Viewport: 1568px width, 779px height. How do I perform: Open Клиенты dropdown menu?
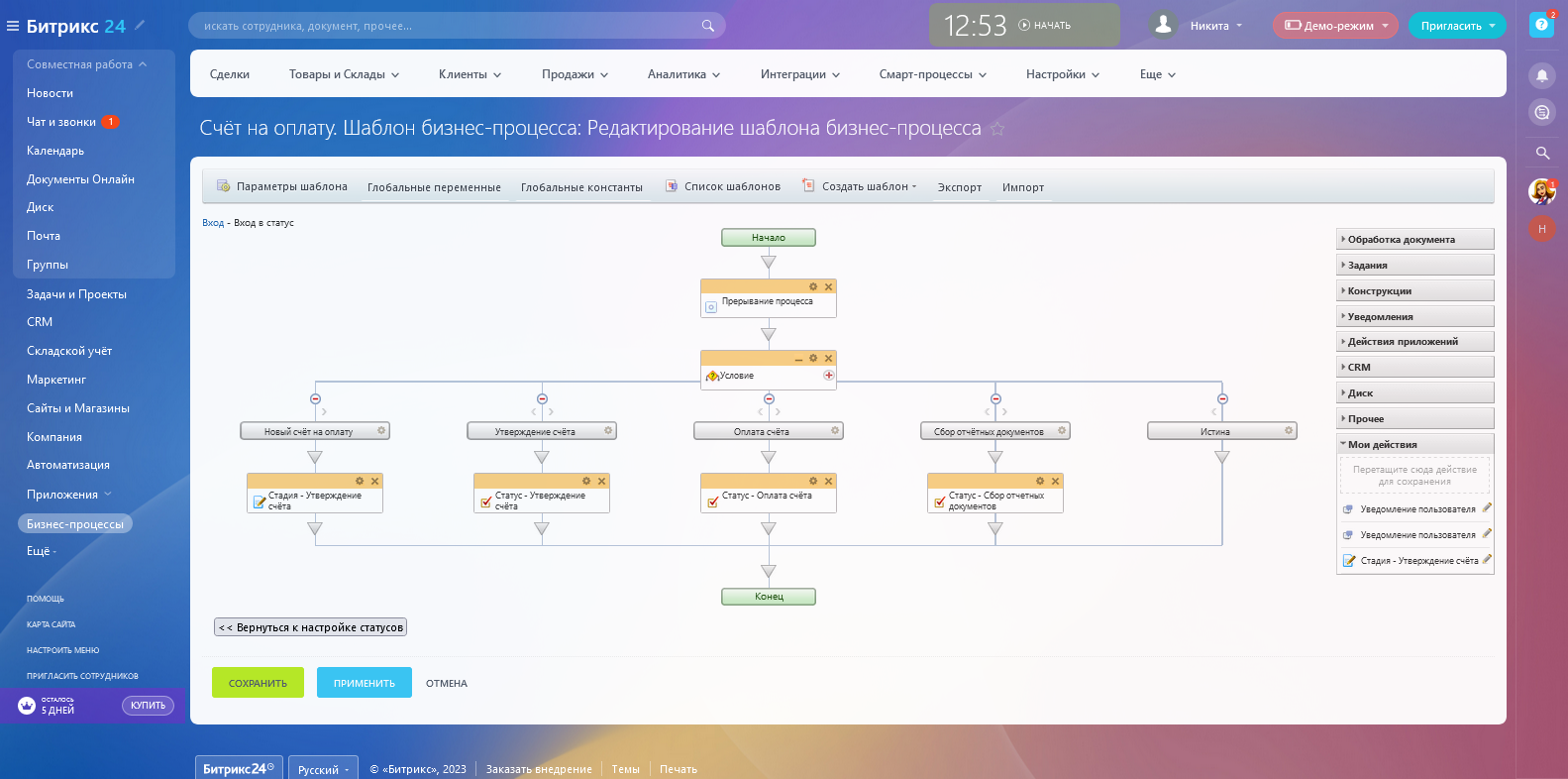pyautogui.click(x=470, y=74)
